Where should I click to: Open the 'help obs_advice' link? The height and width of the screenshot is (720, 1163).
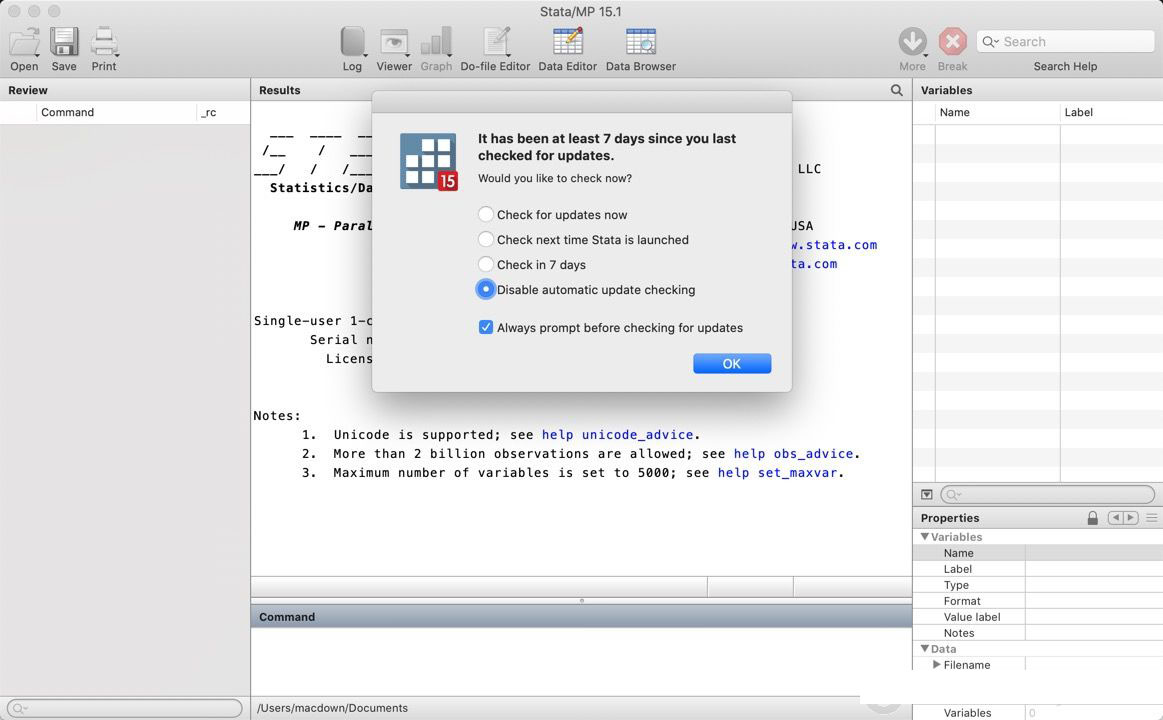tap(793, 454)
